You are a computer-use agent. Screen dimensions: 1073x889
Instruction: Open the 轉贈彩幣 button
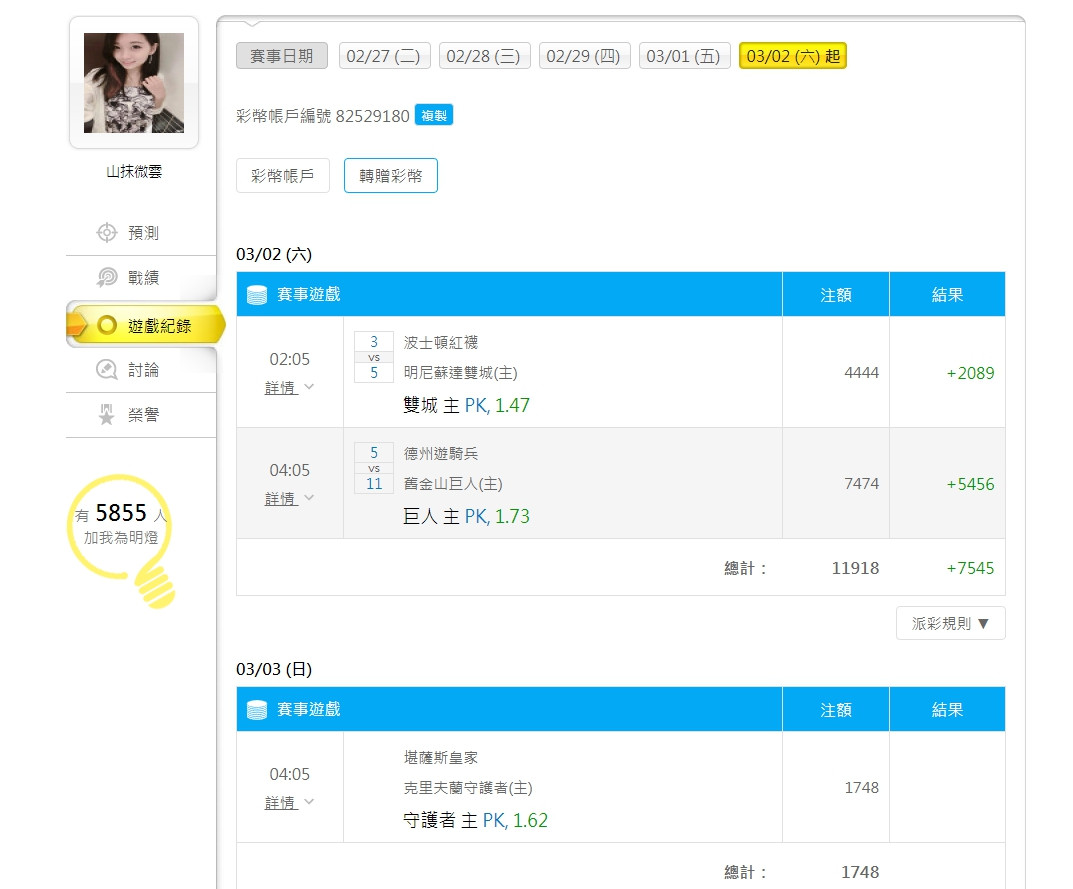tap(391, 176)
